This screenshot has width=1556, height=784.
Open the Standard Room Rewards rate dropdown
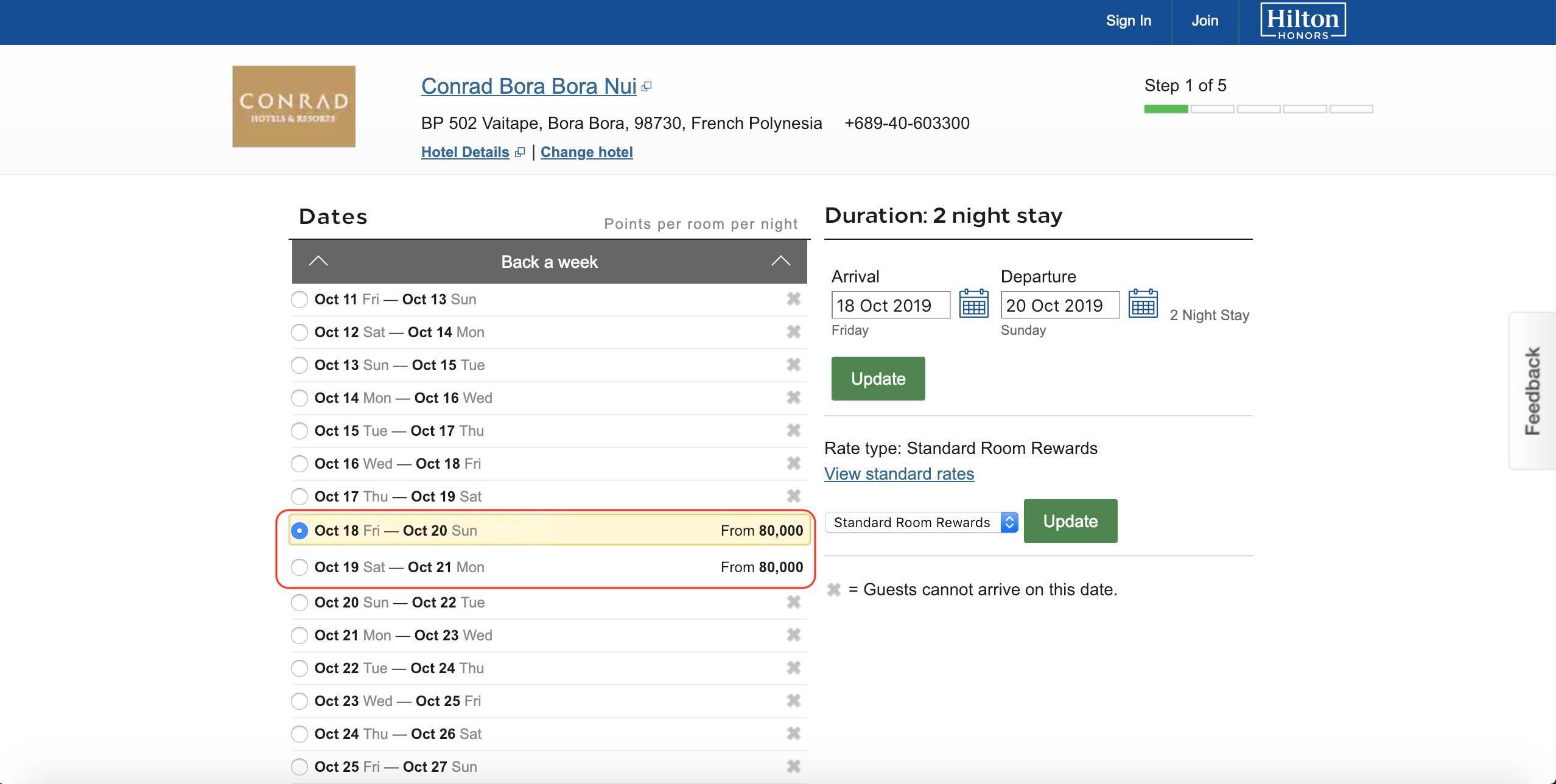[x=921, y=522]
